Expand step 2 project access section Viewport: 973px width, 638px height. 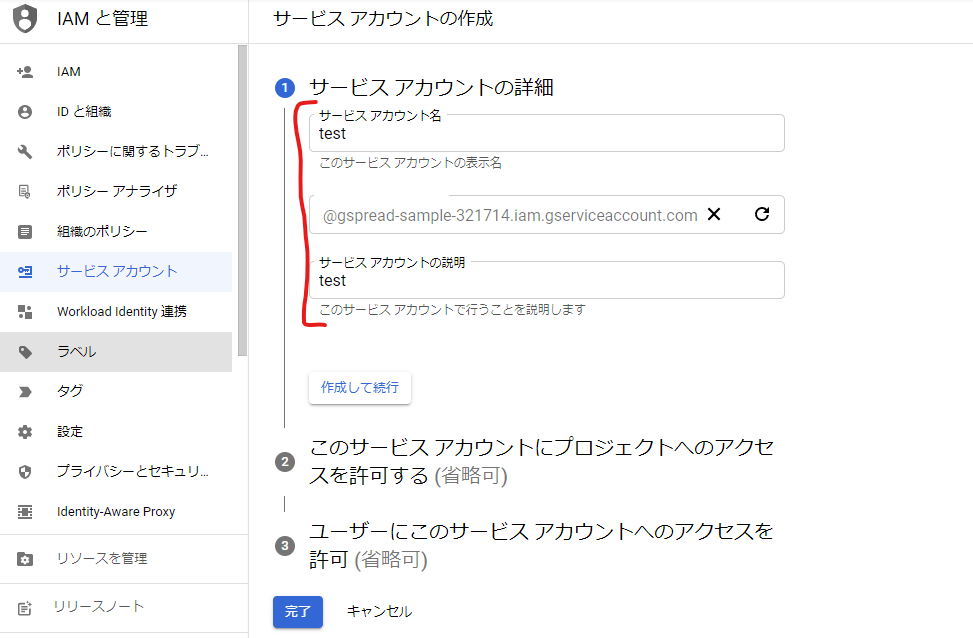540,461
